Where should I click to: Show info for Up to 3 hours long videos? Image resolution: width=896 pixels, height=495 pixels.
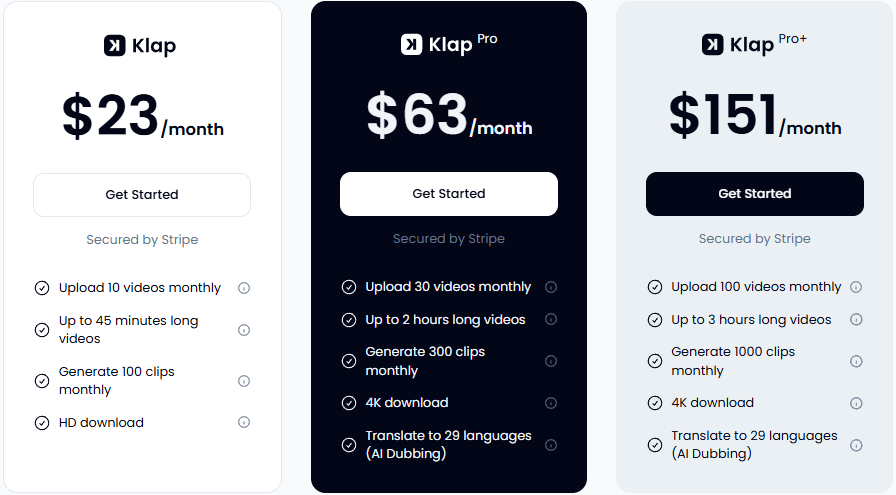(856, 320)
